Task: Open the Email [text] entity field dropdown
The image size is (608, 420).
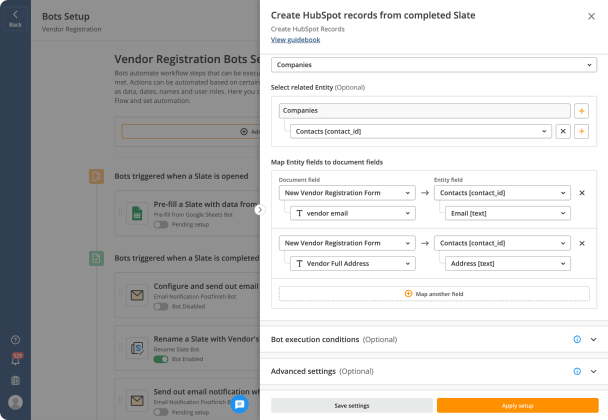Action: coord(508,213)
